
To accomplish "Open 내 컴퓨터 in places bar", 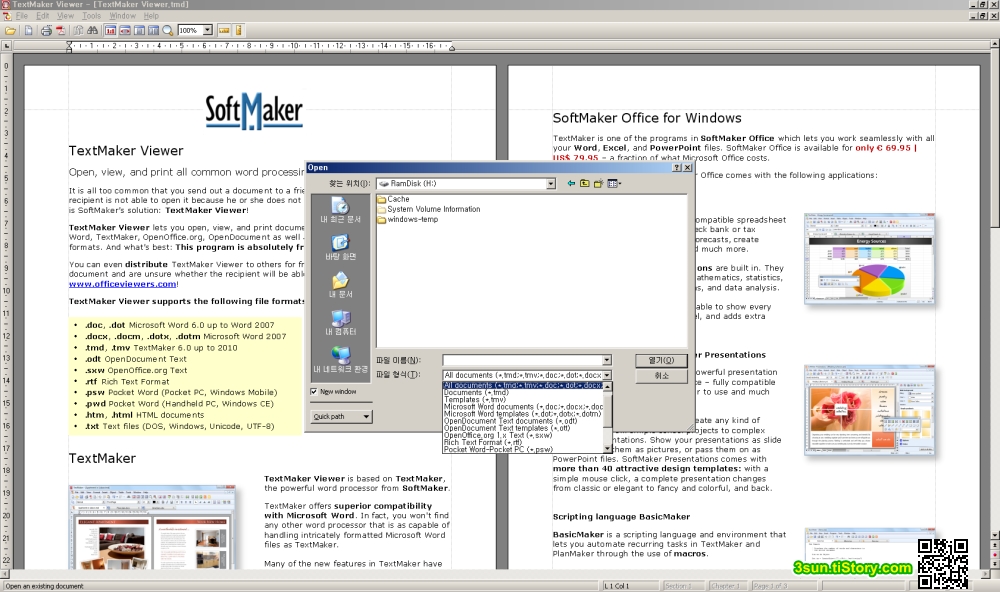I will pos(341,323).
